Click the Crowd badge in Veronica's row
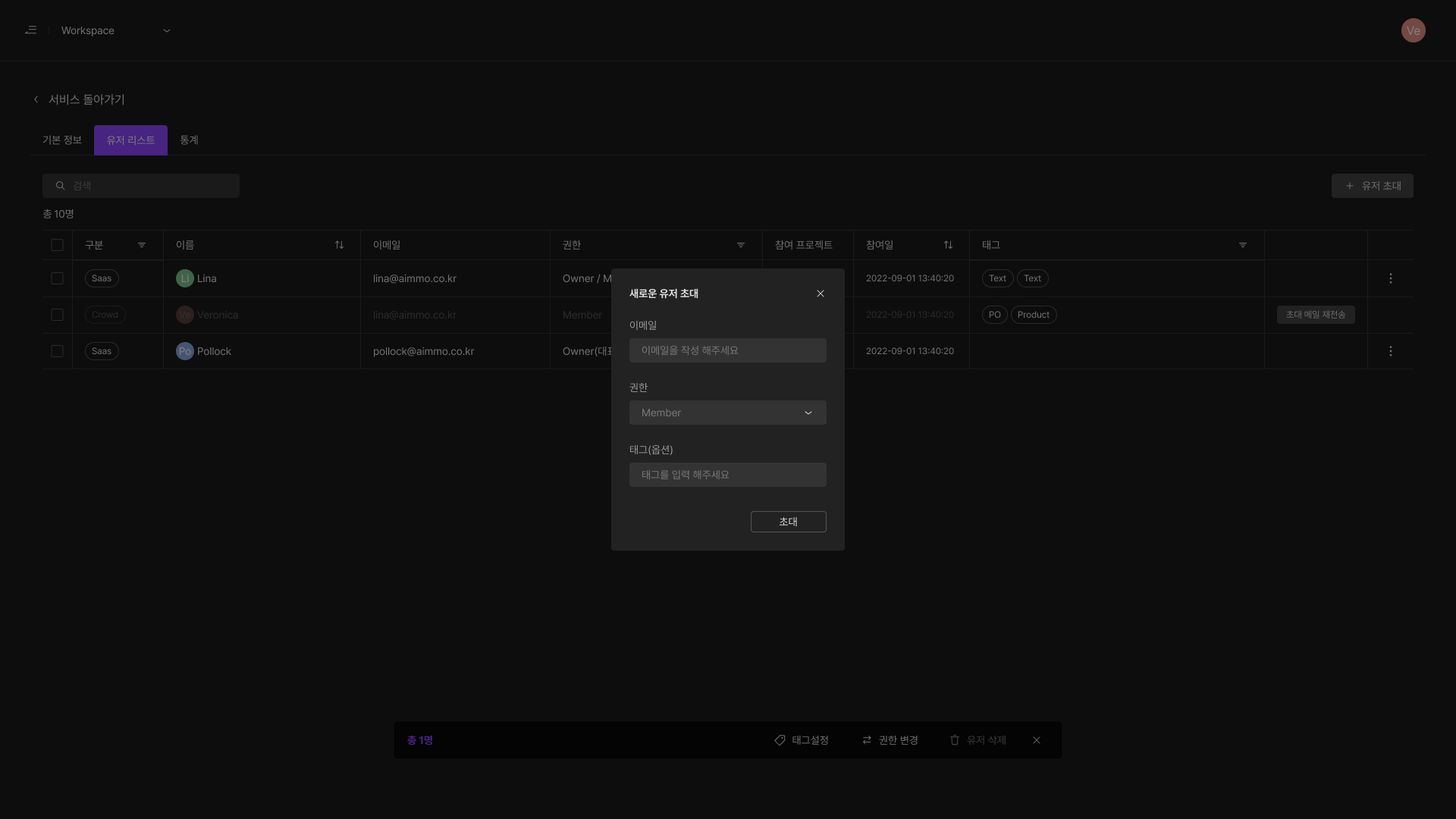The width and height of the screenshot is (1456, 819). point(105,315)
